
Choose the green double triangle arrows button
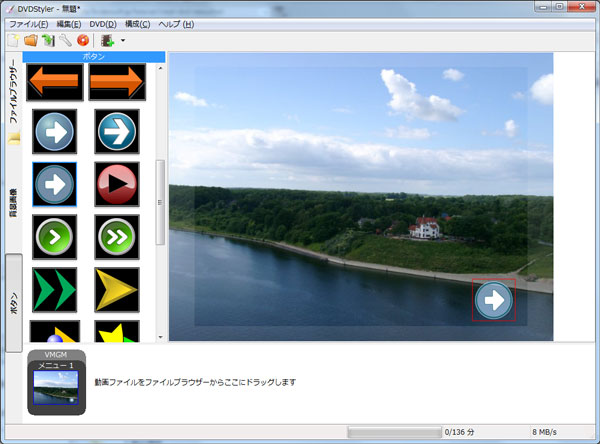[x=54, y=290]
